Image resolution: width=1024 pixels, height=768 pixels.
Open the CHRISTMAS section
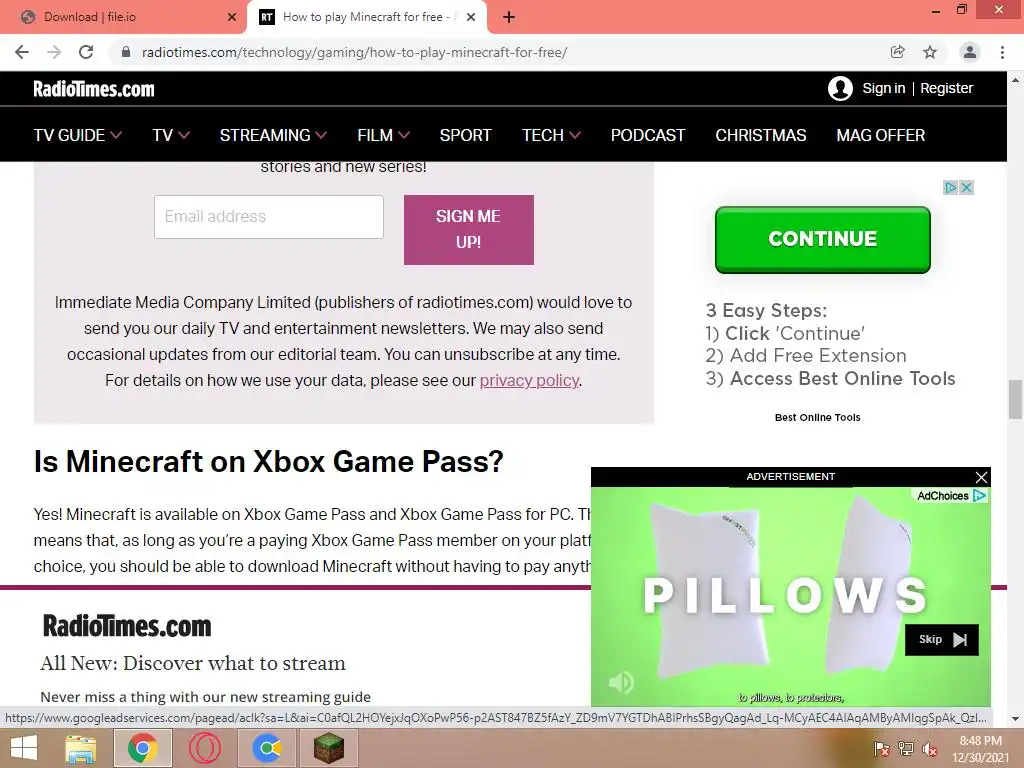(761, 135)
